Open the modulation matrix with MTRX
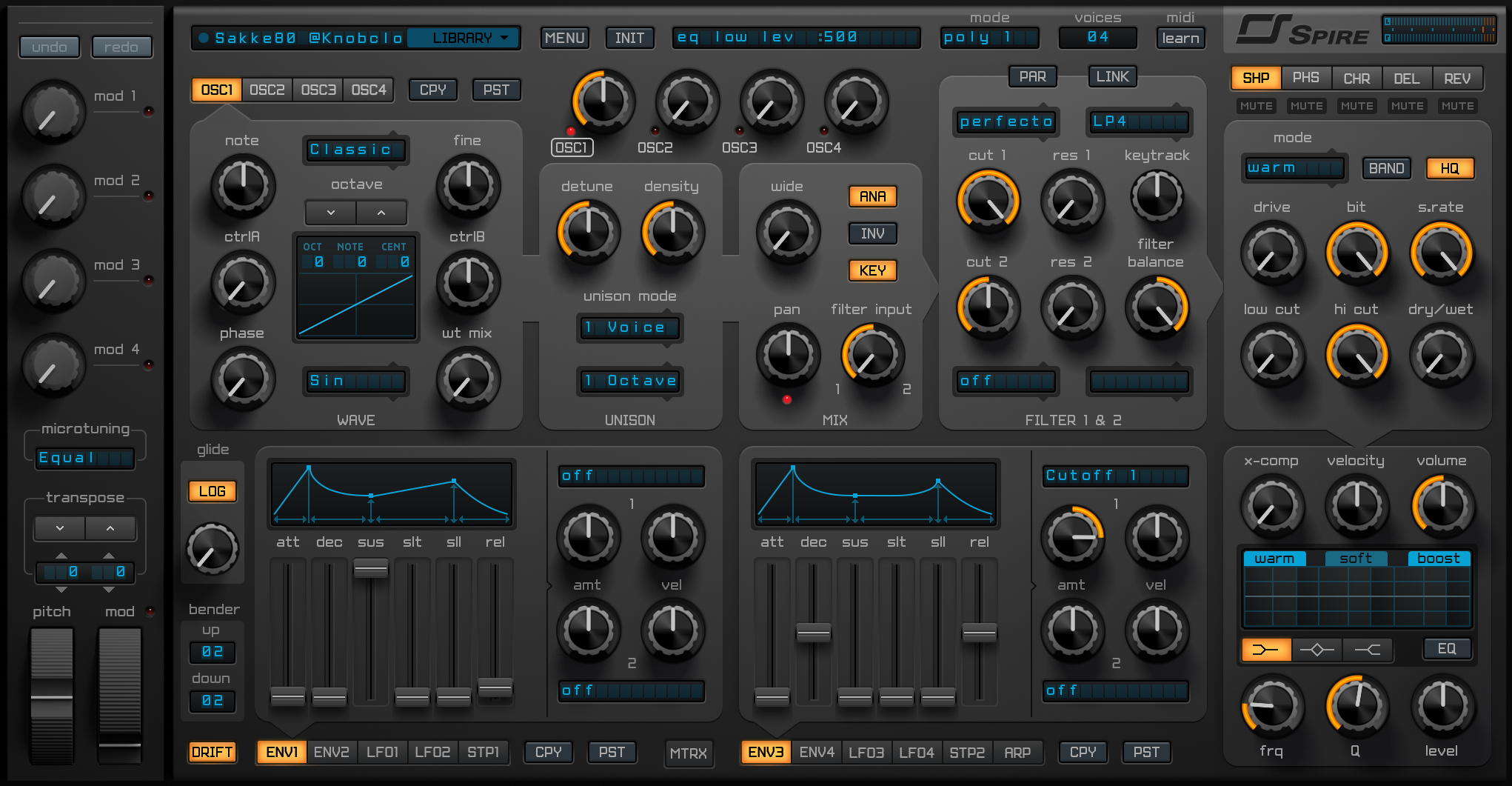Screen dimensions: 1512x786 [x=688, y=753]
